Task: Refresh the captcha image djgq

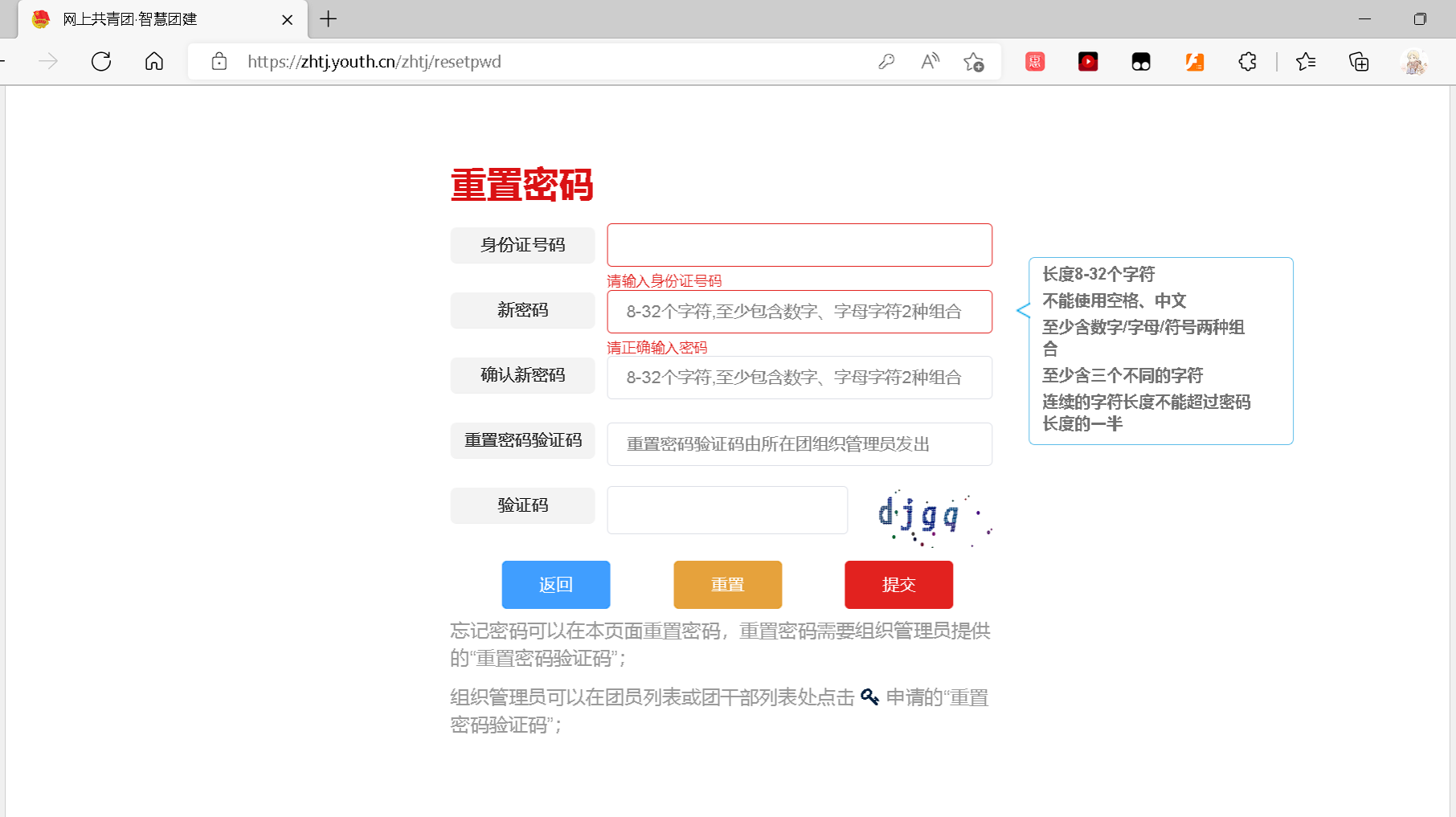Action: 932,517
